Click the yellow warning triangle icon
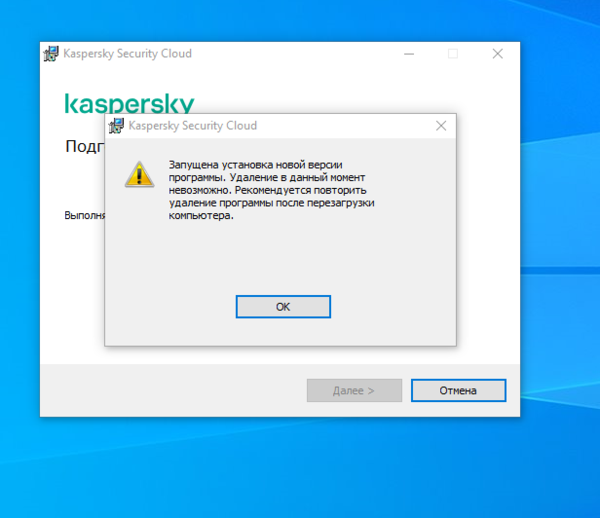Image resolution: width=600 pixels, height=518 pixels. (x=139, y=174)
